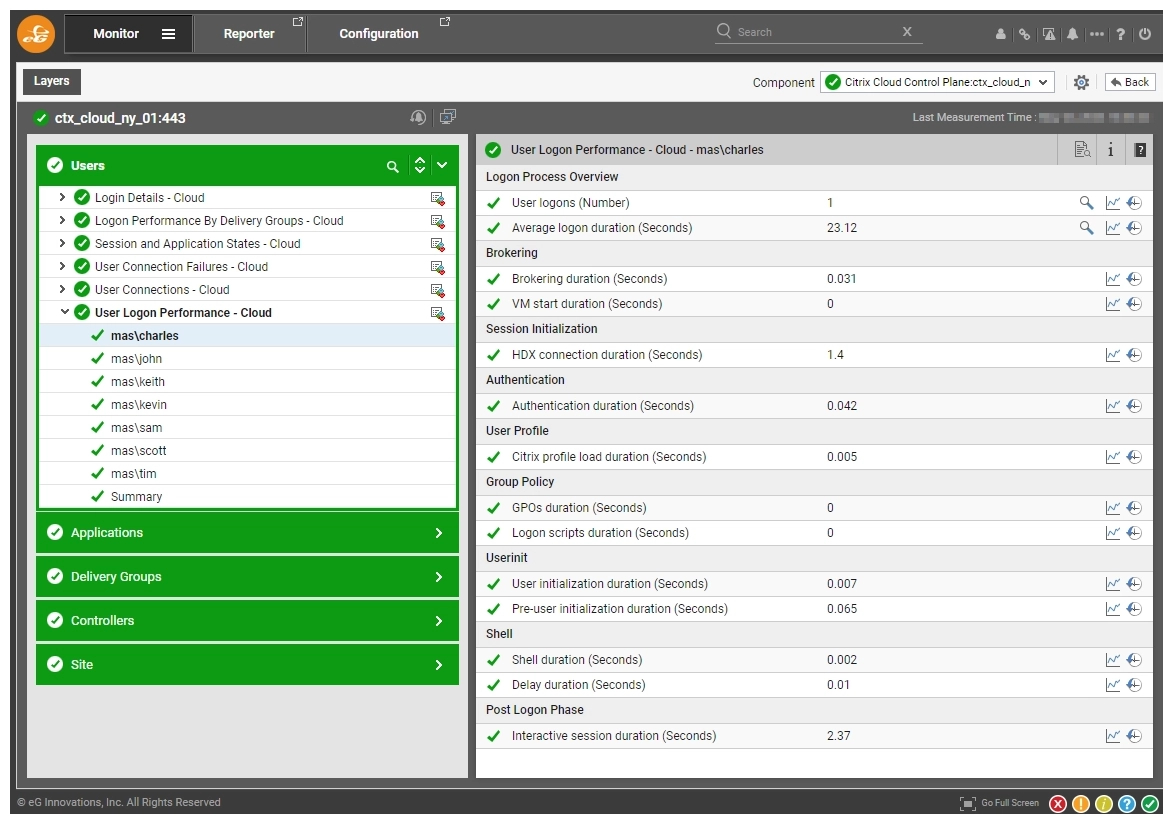Screen dimensions: 1173x824
Task: Expand Logon Performance By Delivery Groups - Cloud
Action: pos(62,221)
